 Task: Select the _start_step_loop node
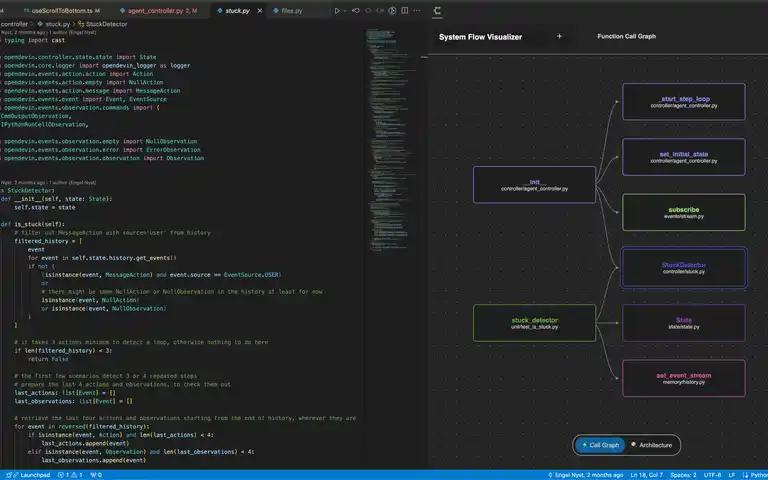684,101
